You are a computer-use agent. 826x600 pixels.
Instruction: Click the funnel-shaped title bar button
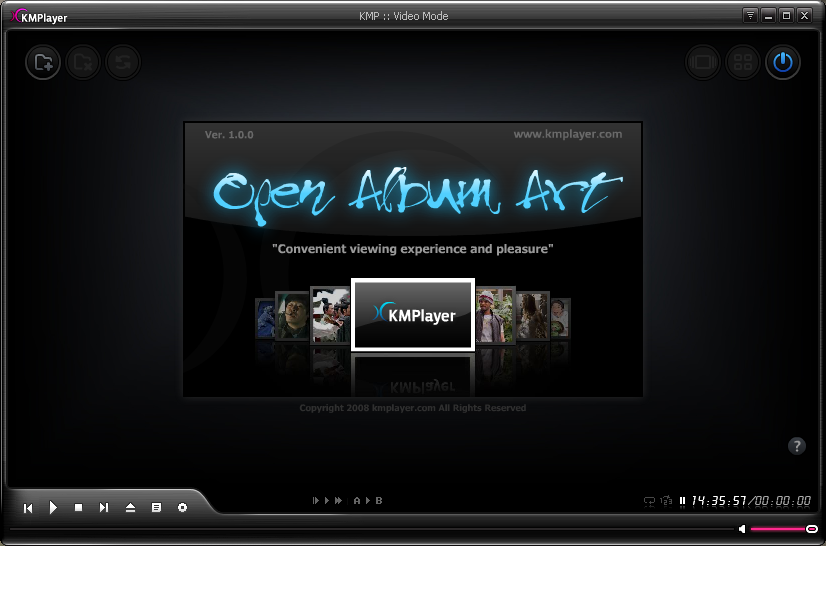click(x=750, y=16)
